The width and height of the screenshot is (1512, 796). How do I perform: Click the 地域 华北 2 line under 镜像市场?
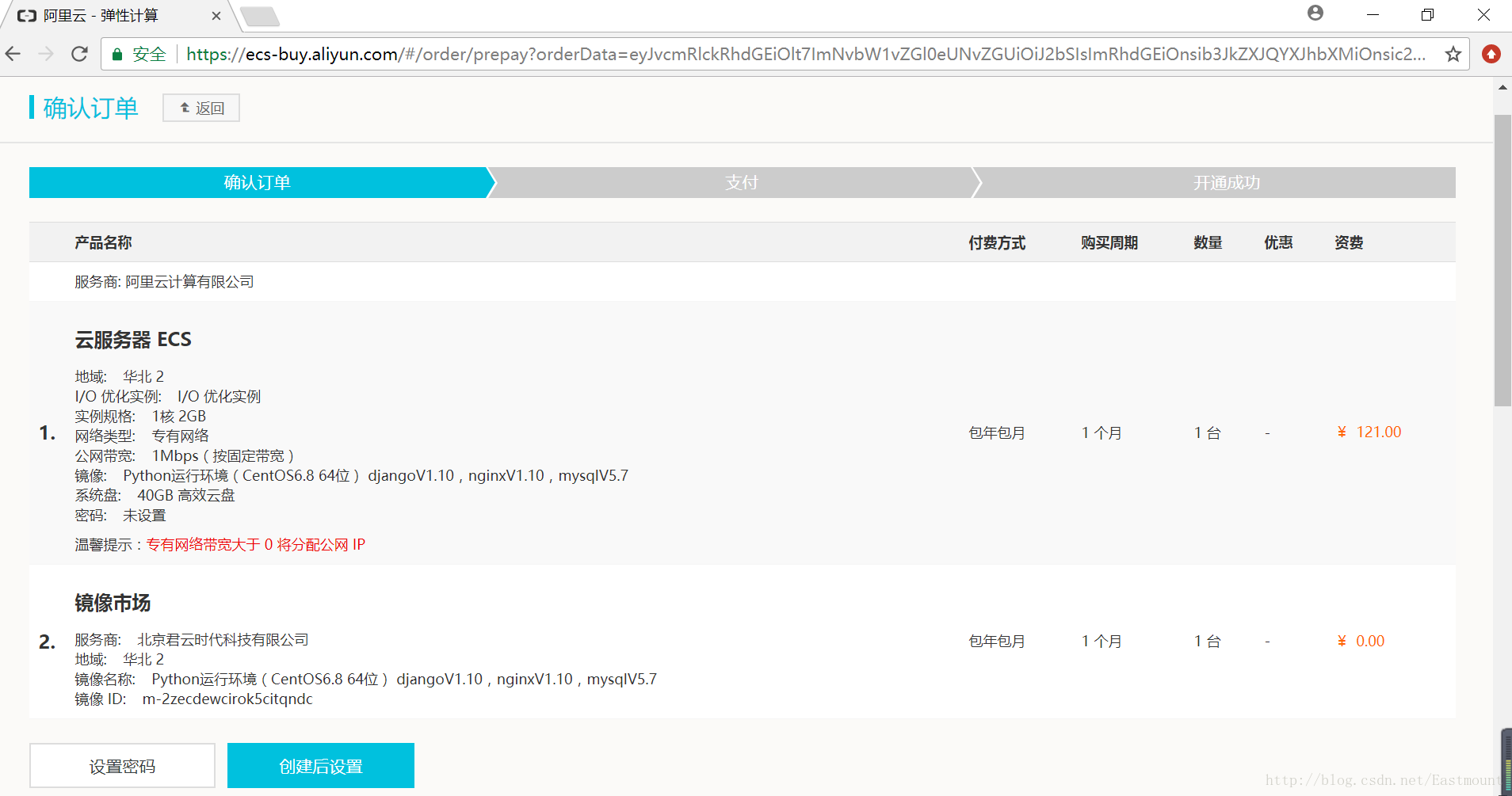pyautogui.click(x=120, y=659)
